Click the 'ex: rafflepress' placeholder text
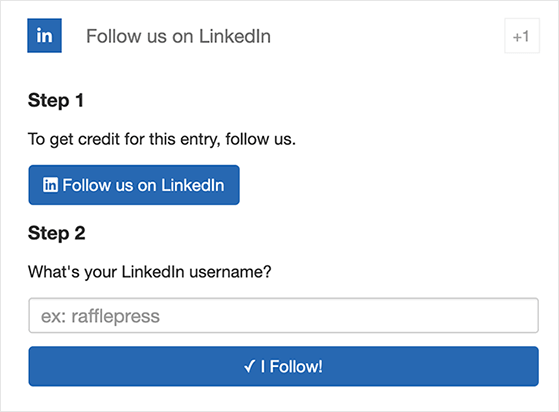 coord(100,316)
